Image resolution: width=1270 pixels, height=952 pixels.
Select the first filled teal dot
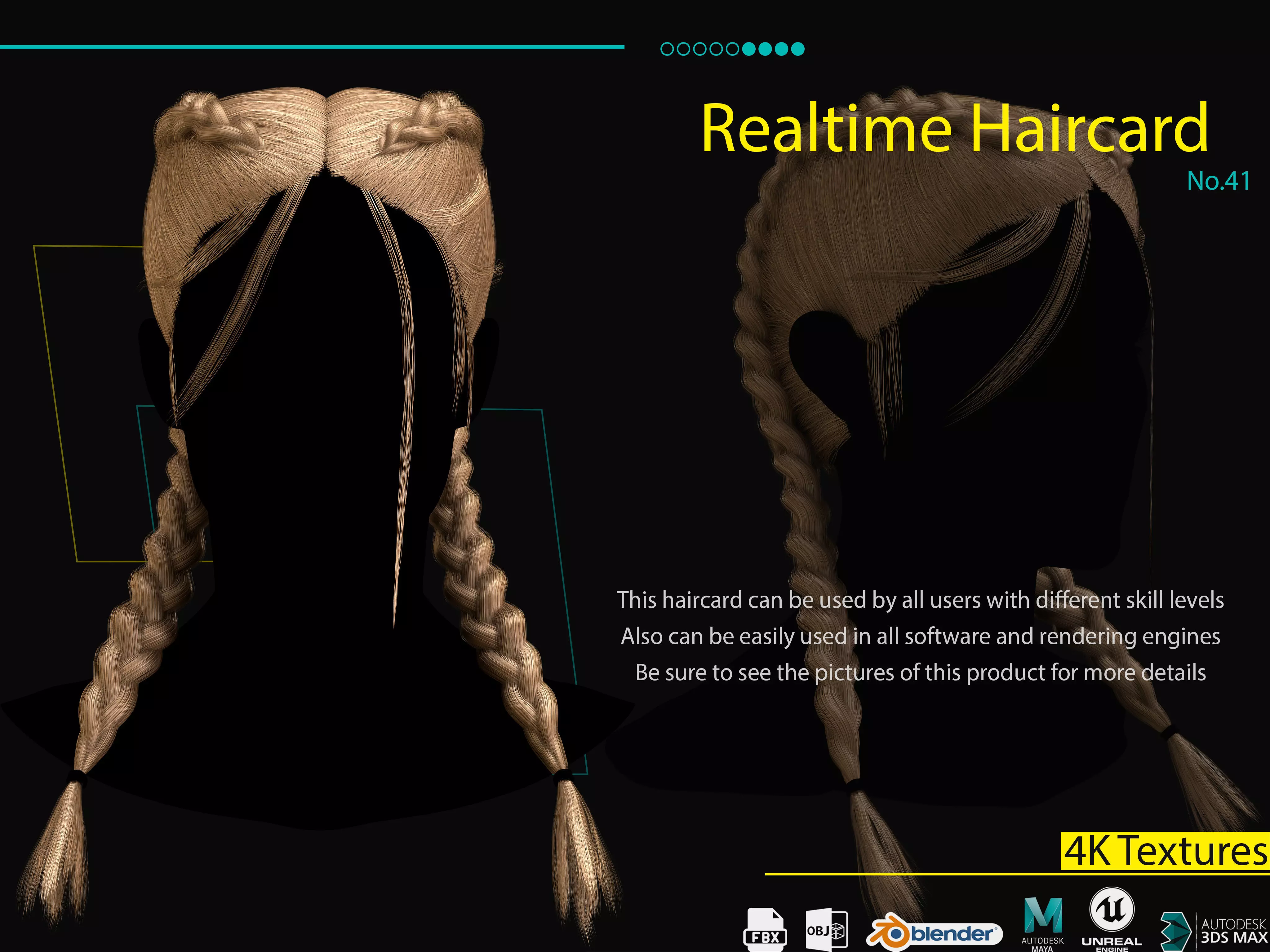click(x=749, y=49)
